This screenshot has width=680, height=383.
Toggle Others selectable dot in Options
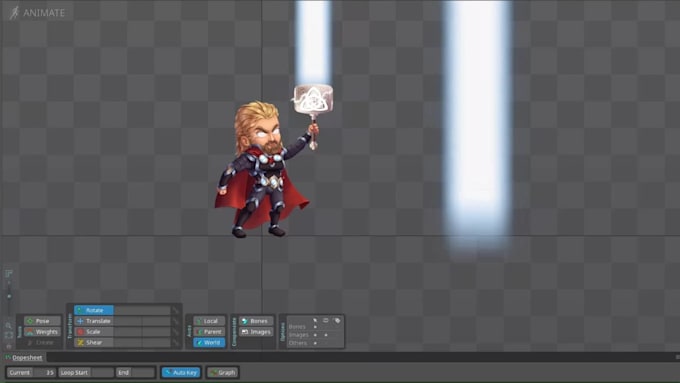(315, 343)
